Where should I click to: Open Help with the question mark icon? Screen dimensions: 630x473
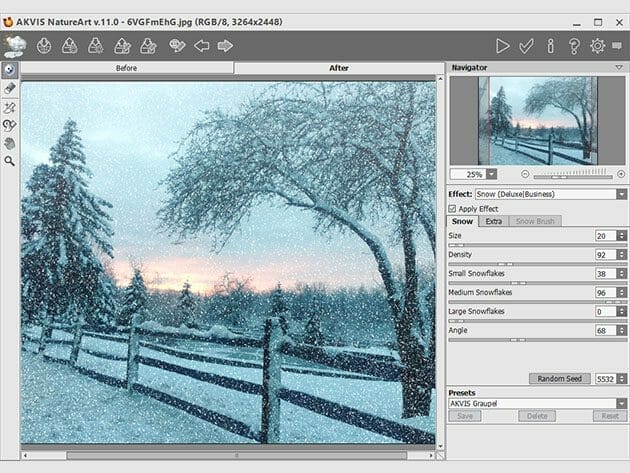574,45
